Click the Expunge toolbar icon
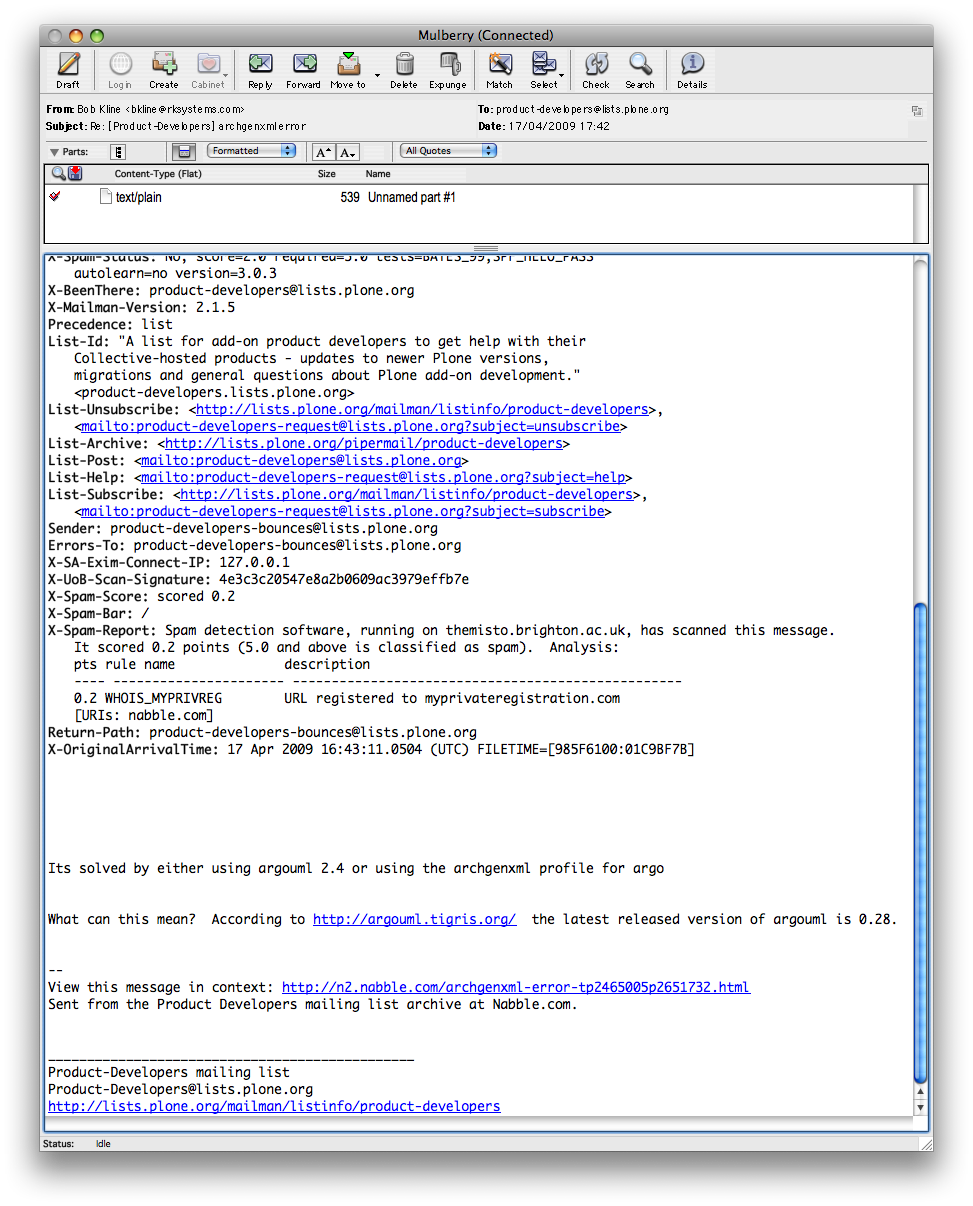 pyautogui.click(x=448, y=69)
